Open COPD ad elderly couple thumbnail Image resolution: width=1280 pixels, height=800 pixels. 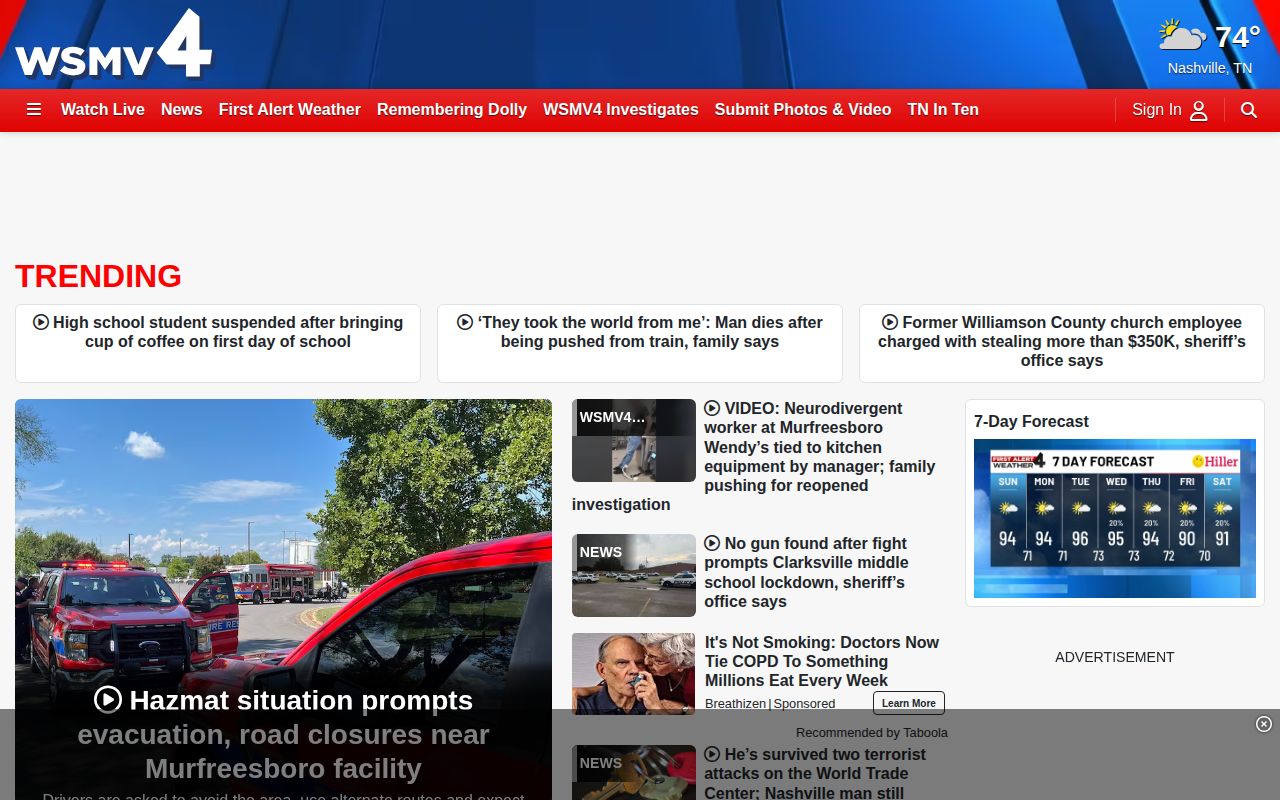[634, 674]
